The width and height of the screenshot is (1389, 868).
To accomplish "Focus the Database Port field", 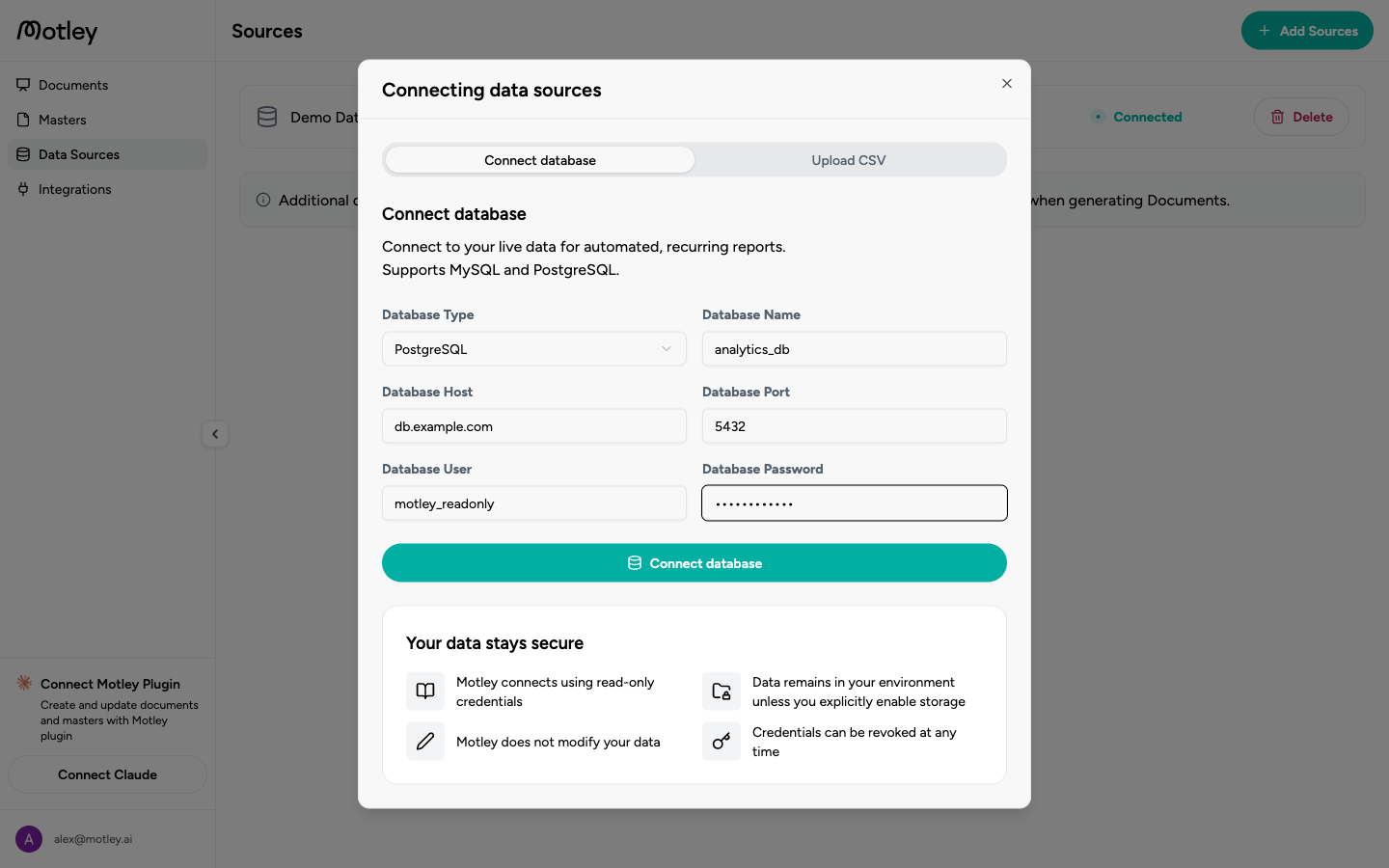I will [855, 426].
